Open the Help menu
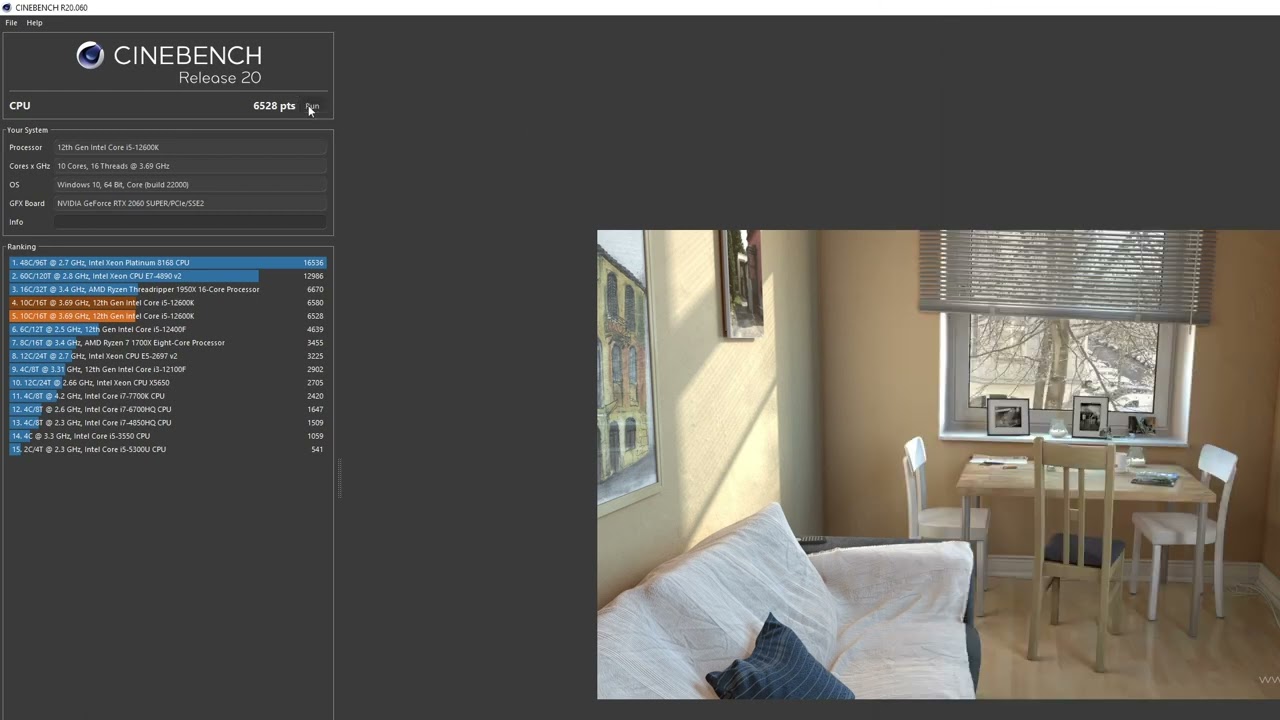The image size is (1280, 720). 34,22
